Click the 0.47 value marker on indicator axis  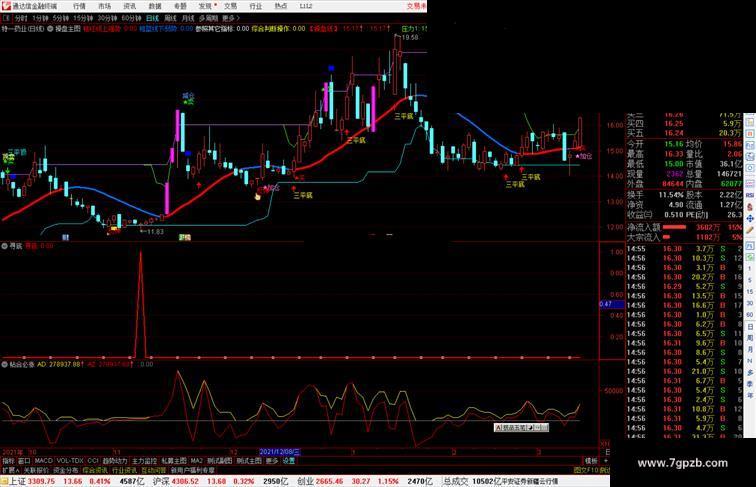[x=611, y=304]
